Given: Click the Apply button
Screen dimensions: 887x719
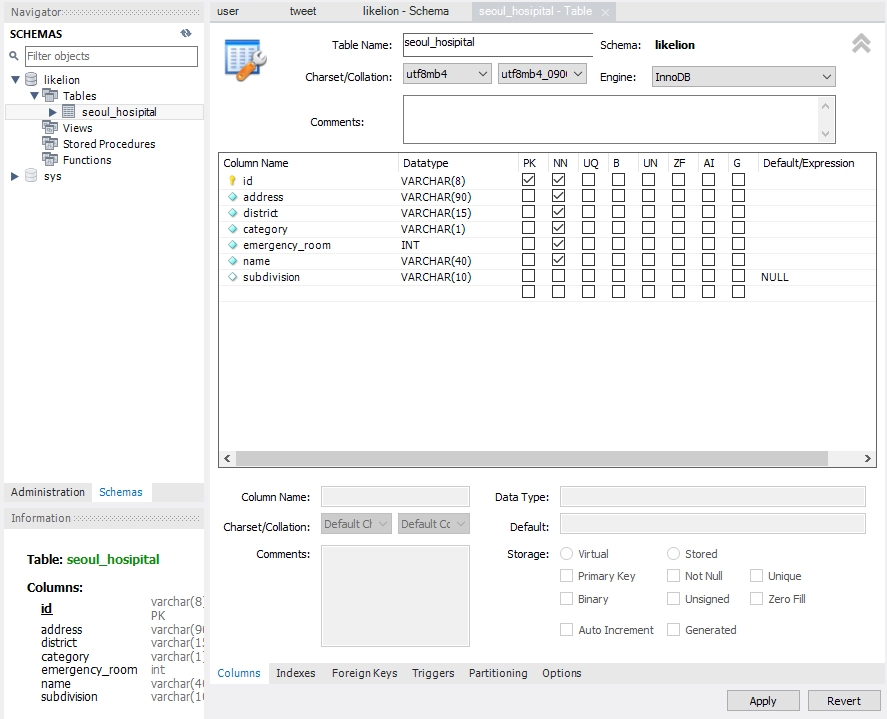Looking at the screenshot, I should coord(762,701).
